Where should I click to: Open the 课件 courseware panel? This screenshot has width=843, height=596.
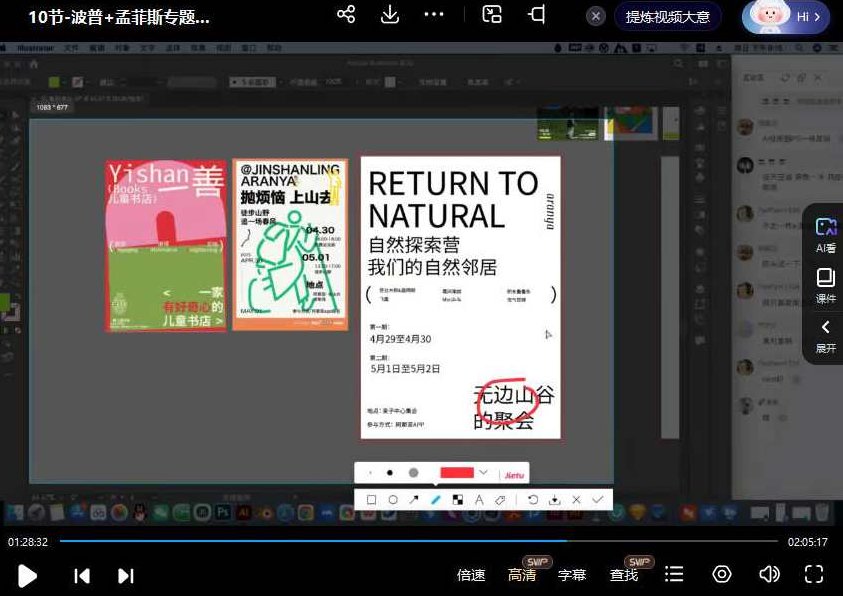[x=827, y=287]
